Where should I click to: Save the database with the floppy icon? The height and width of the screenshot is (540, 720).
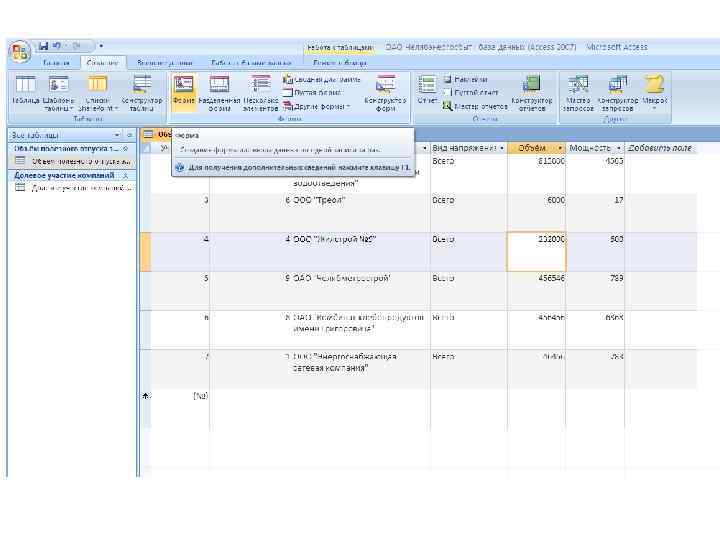tap(44, 46)
